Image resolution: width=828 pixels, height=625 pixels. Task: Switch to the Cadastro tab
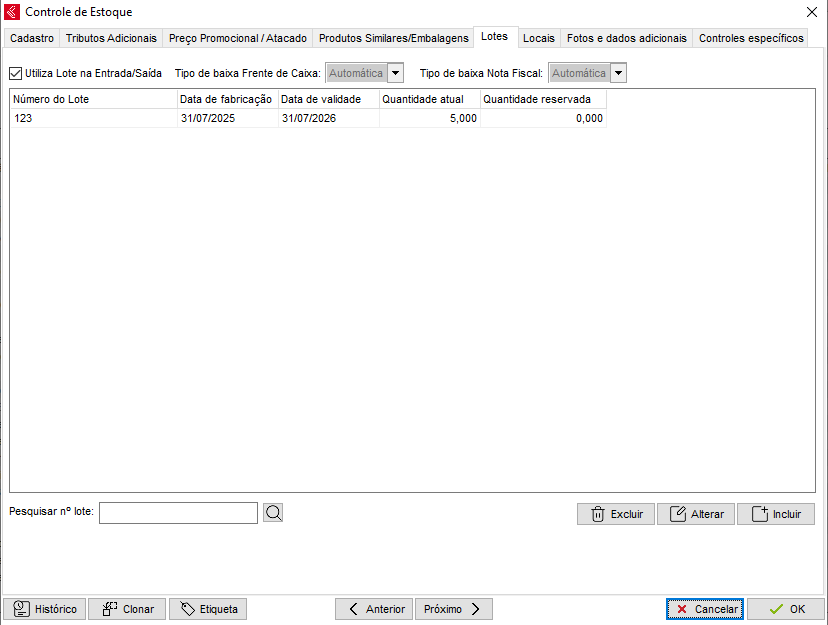click(32, 38)
